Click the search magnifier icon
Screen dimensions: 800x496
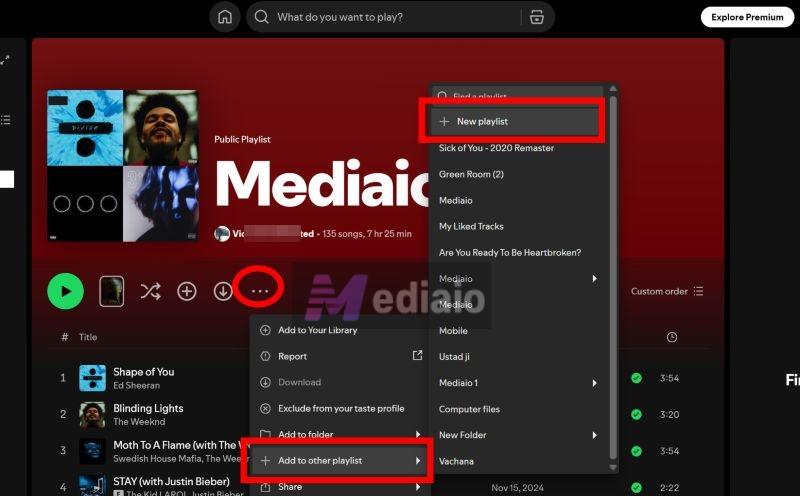pos(261,17)
